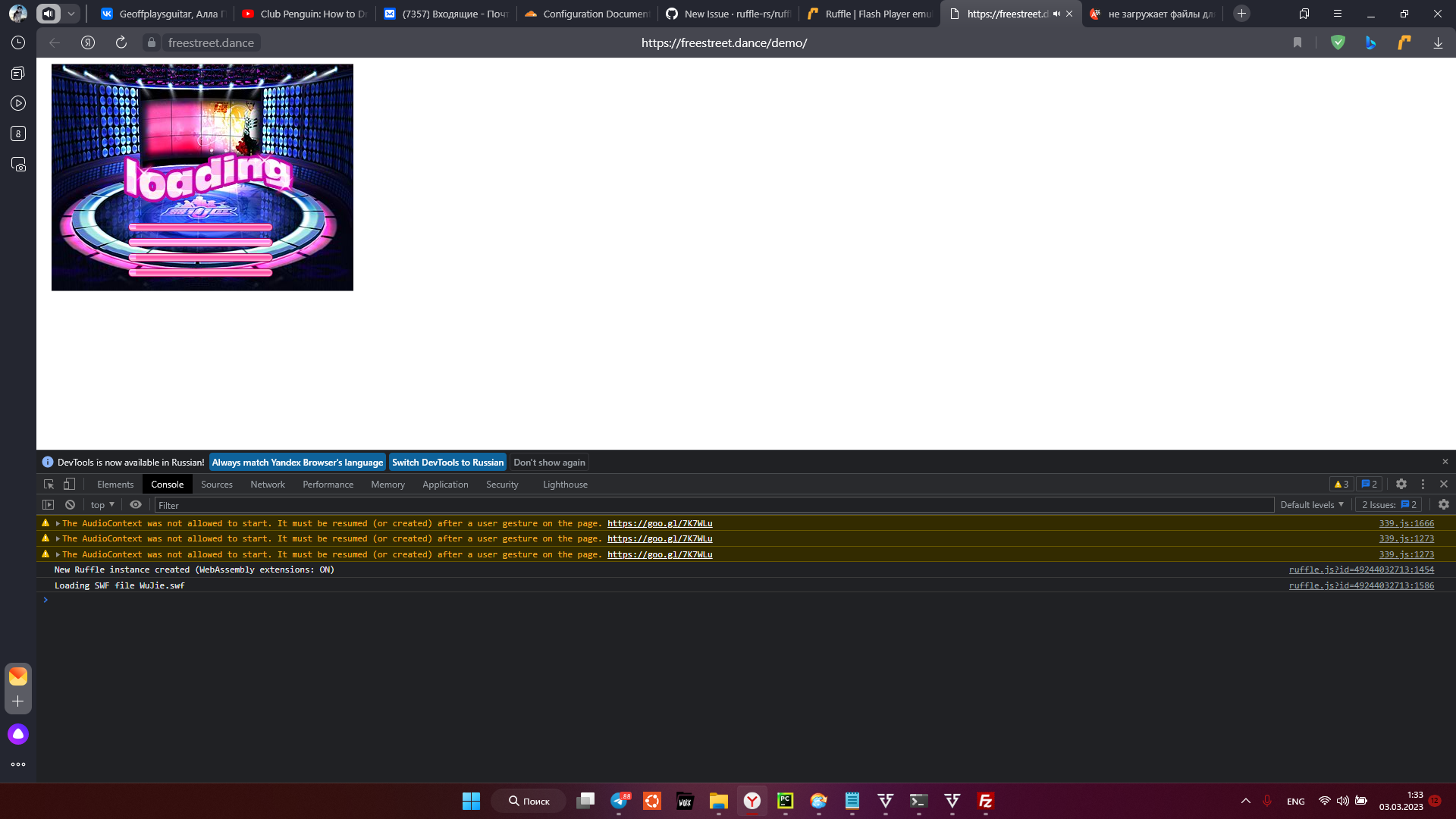Select the inspect element tool in DevTools

pos(48,484)
